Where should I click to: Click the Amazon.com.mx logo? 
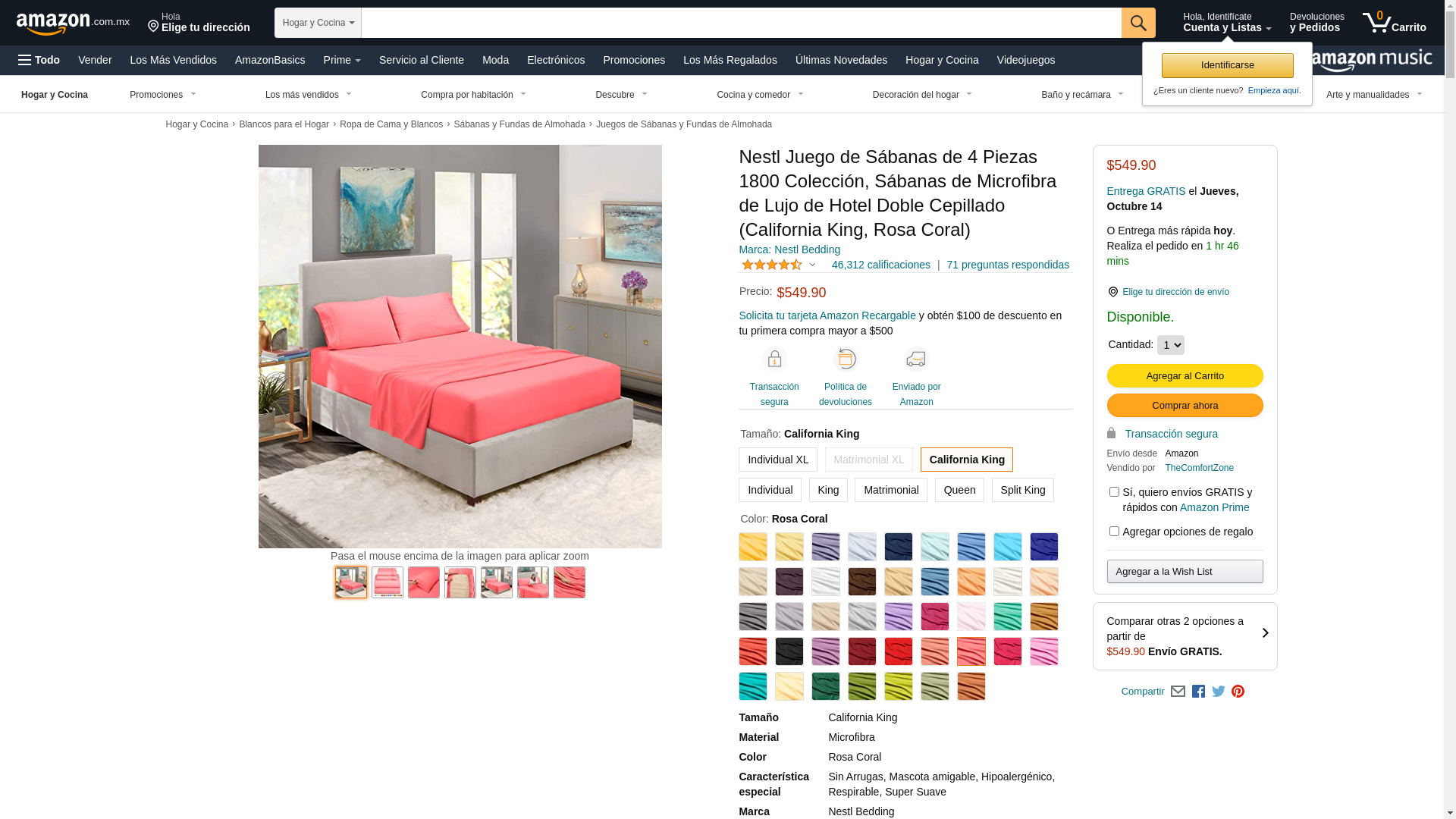73,24
